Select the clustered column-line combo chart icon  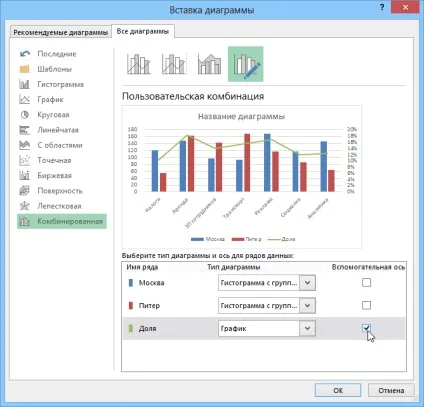click(139, 64)
